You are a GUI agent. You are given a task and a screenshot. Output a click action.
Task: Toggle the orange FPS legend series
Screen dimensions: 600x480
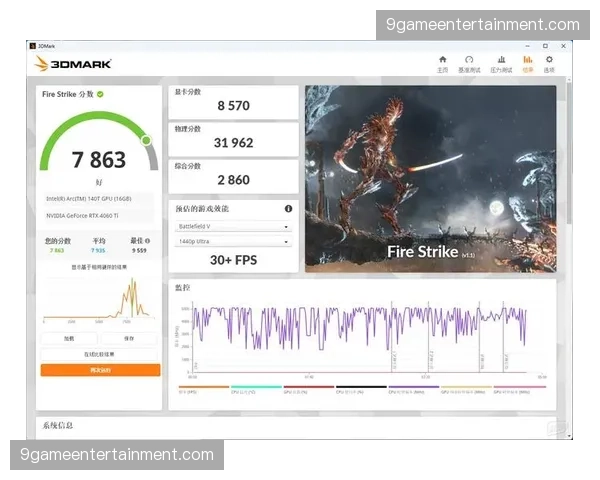click(204, 387)
